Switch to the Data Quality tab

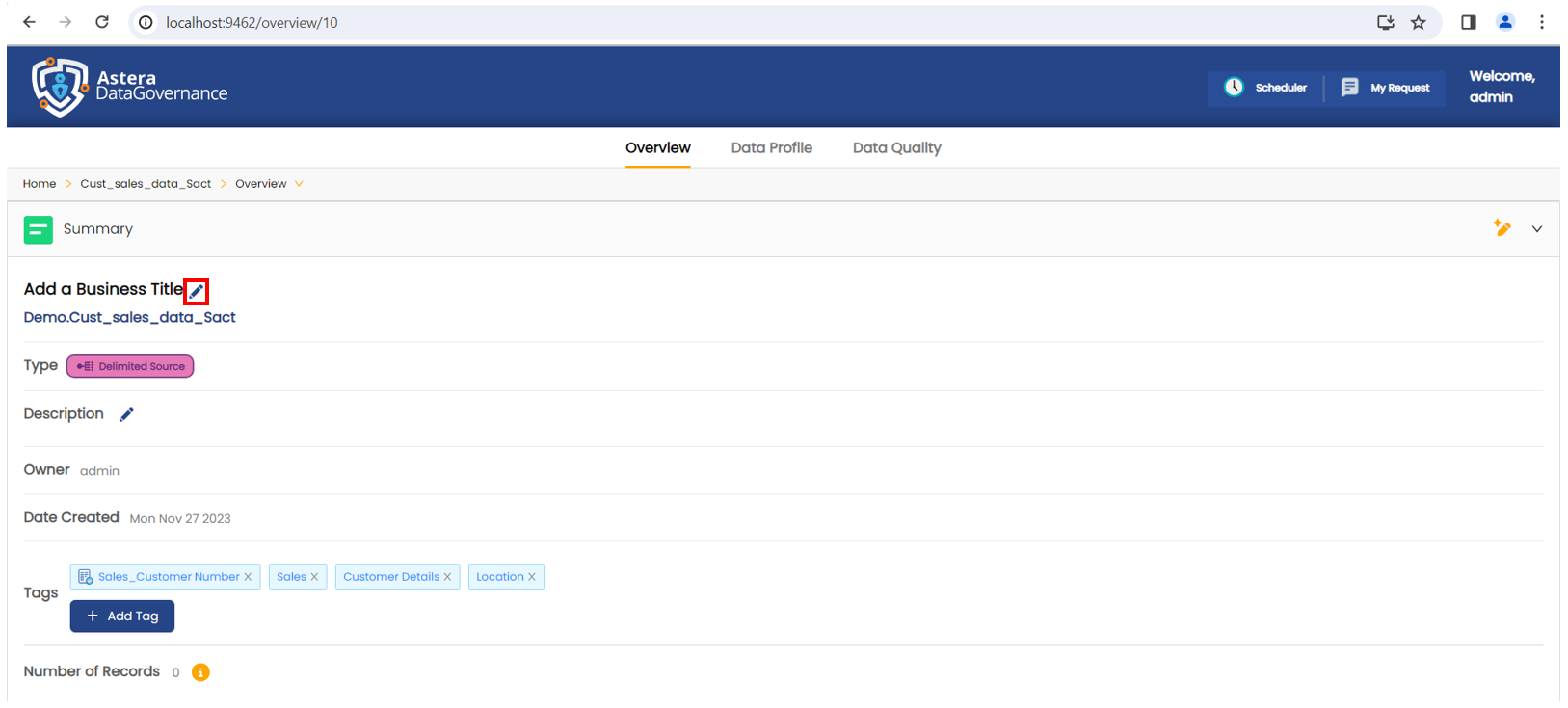(897, 147)
